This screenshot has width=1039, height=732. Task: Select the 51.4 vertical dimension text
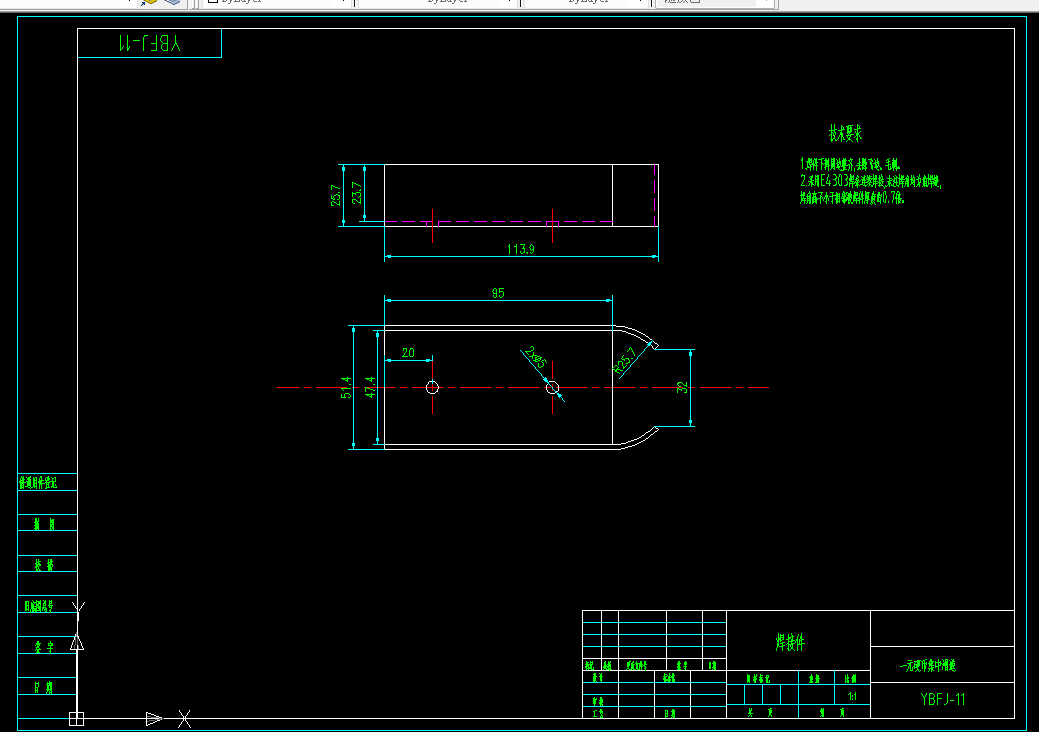346,388
